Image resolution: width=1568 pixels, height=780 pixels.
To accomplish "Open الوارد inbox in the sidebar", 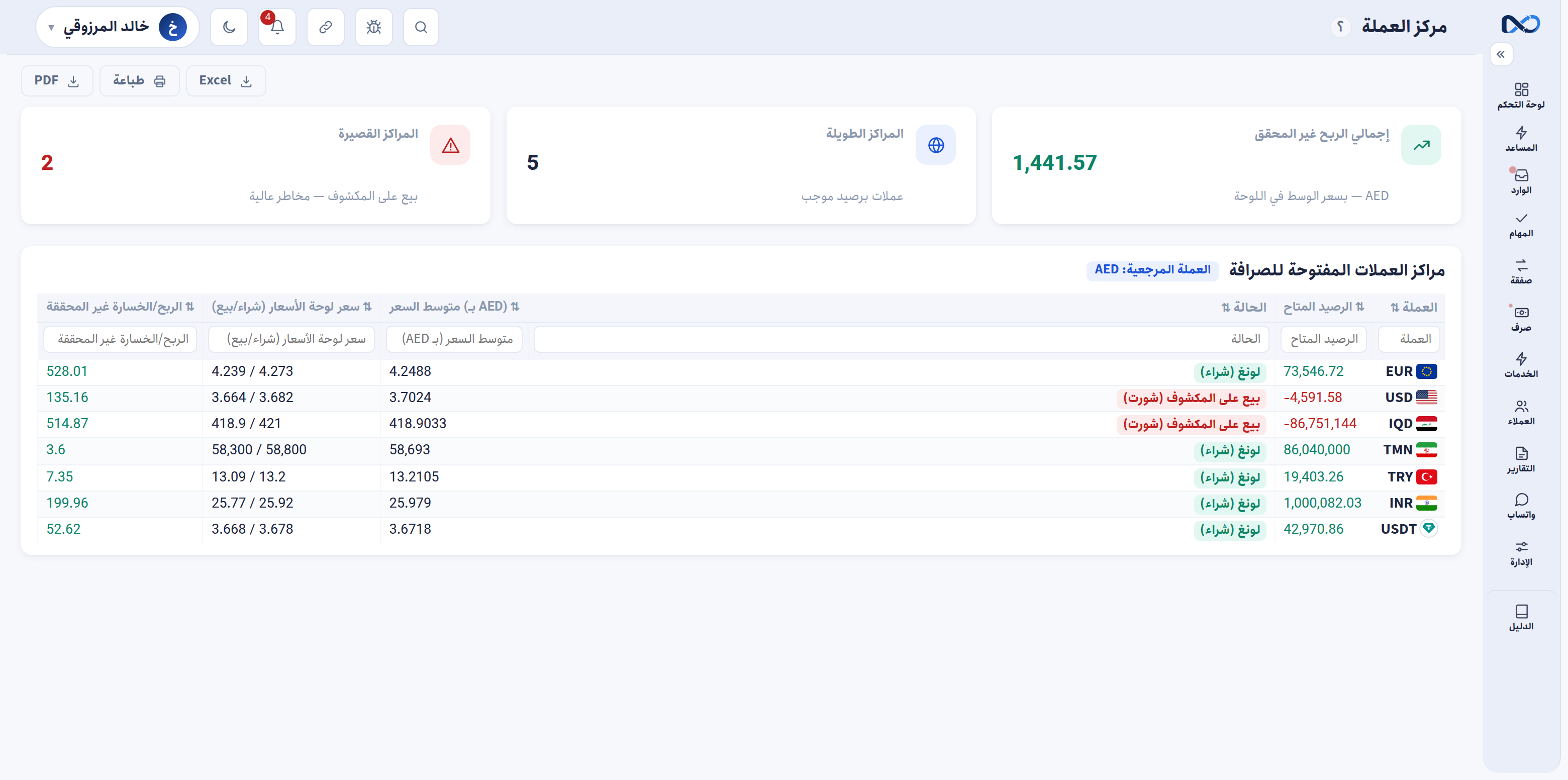I will [x=1521, y=182].
